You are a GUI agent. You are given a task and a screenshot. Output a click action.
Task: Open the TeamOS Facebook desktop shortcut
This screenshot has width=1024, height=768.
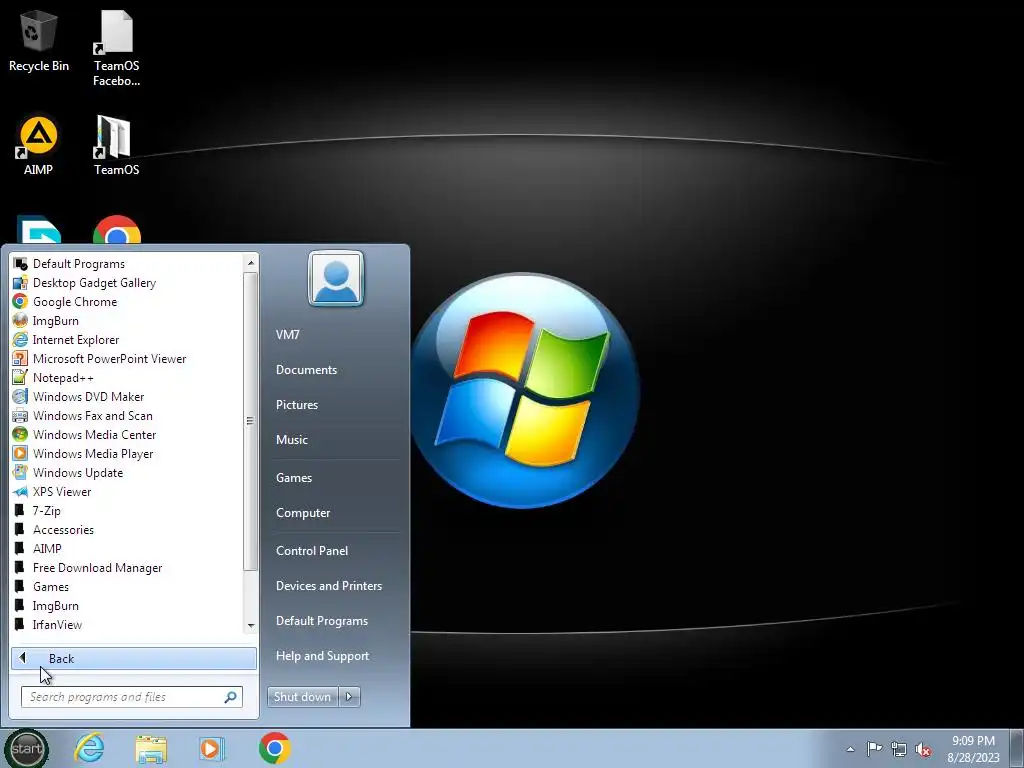tap(116, 48)
